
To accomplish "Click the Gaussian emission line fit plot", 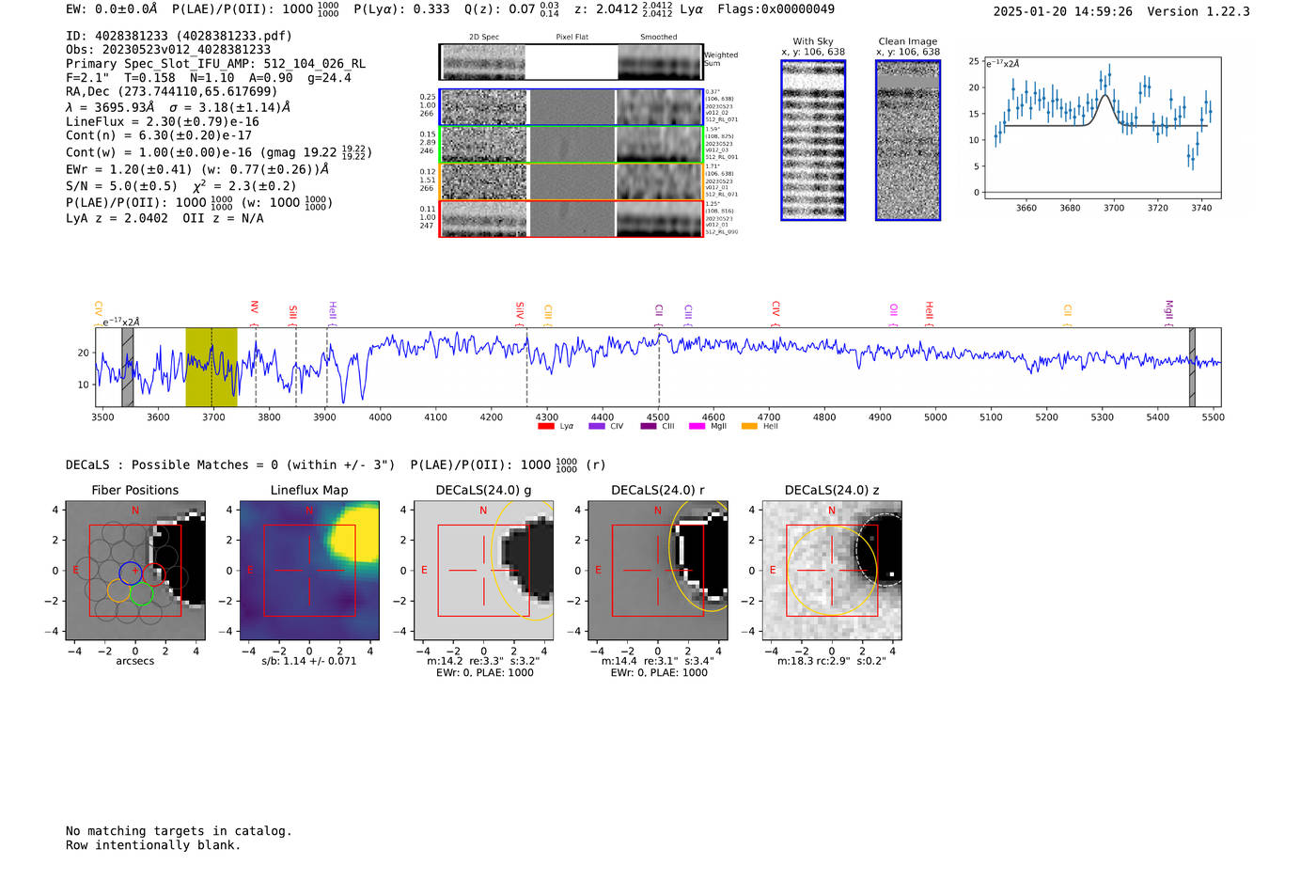I will point(1102,128).
